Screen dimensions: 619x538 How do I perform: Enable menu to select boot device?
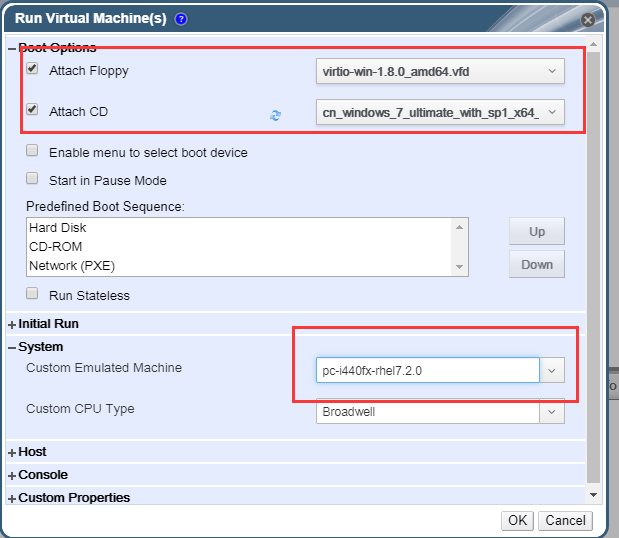32,150
